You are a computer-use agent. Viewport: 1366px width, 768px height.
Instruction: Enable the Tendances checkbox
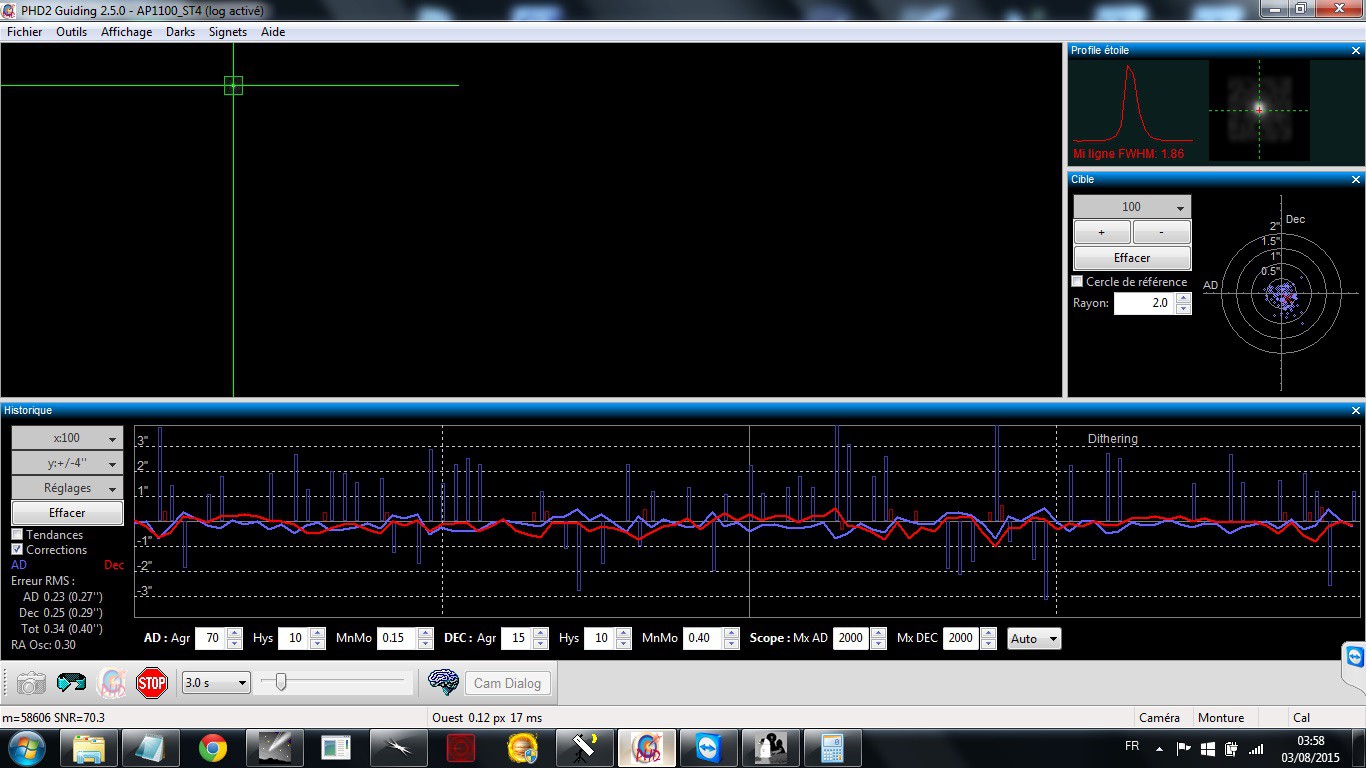coord(17,534)
